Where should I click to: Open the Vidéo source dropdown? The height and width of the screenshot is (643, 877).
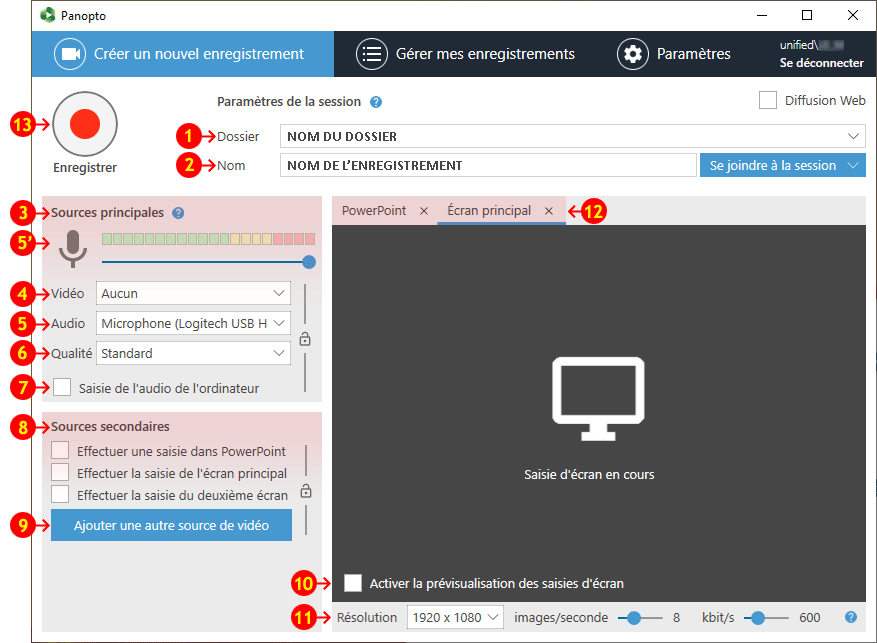(194, 293)
